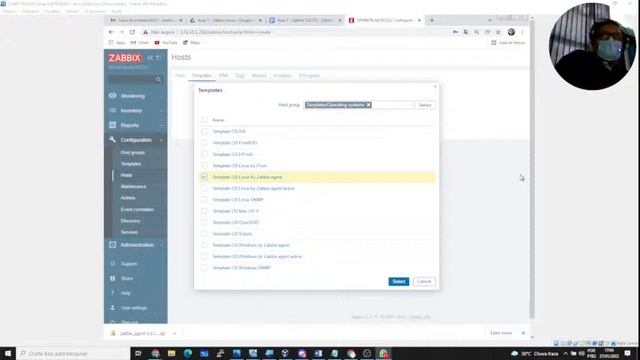640x360 pixels.
Task: Open the Maintenance submenu item
Action: tap(133, 186)
